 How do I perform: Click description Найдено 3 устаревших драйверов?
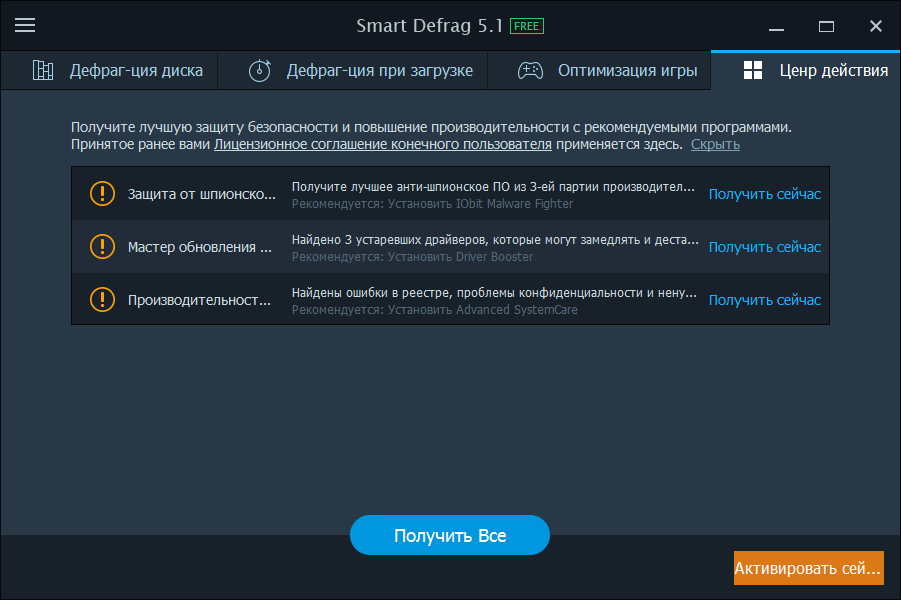pos(495,240)
